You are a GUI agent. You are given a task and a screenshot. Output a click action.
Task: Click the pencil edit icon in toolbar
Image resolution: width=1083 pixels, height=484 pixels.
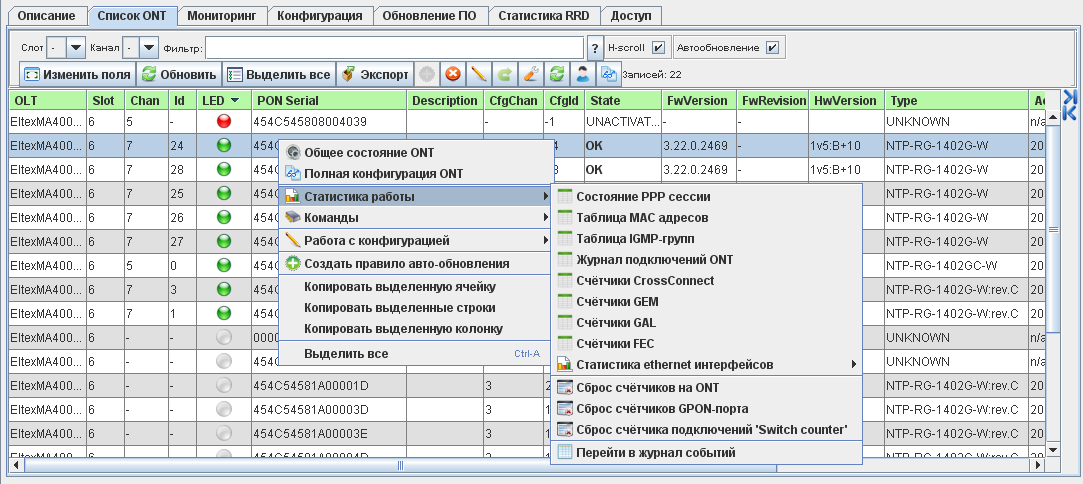(479, 74)
